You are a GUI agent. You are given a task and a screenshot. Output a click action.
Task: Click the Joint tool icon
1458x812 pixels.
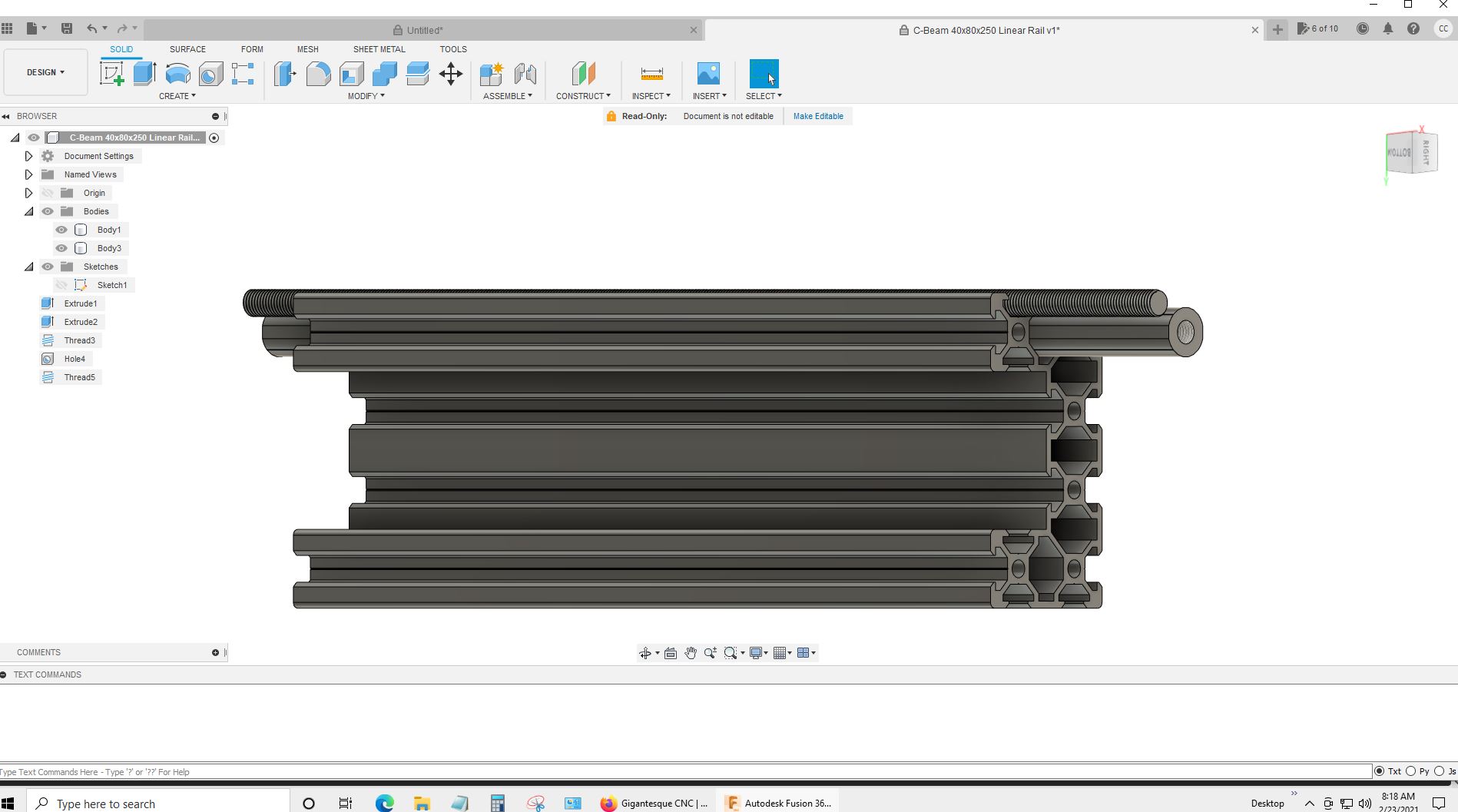pyautogui.click(x=525, y=74)
